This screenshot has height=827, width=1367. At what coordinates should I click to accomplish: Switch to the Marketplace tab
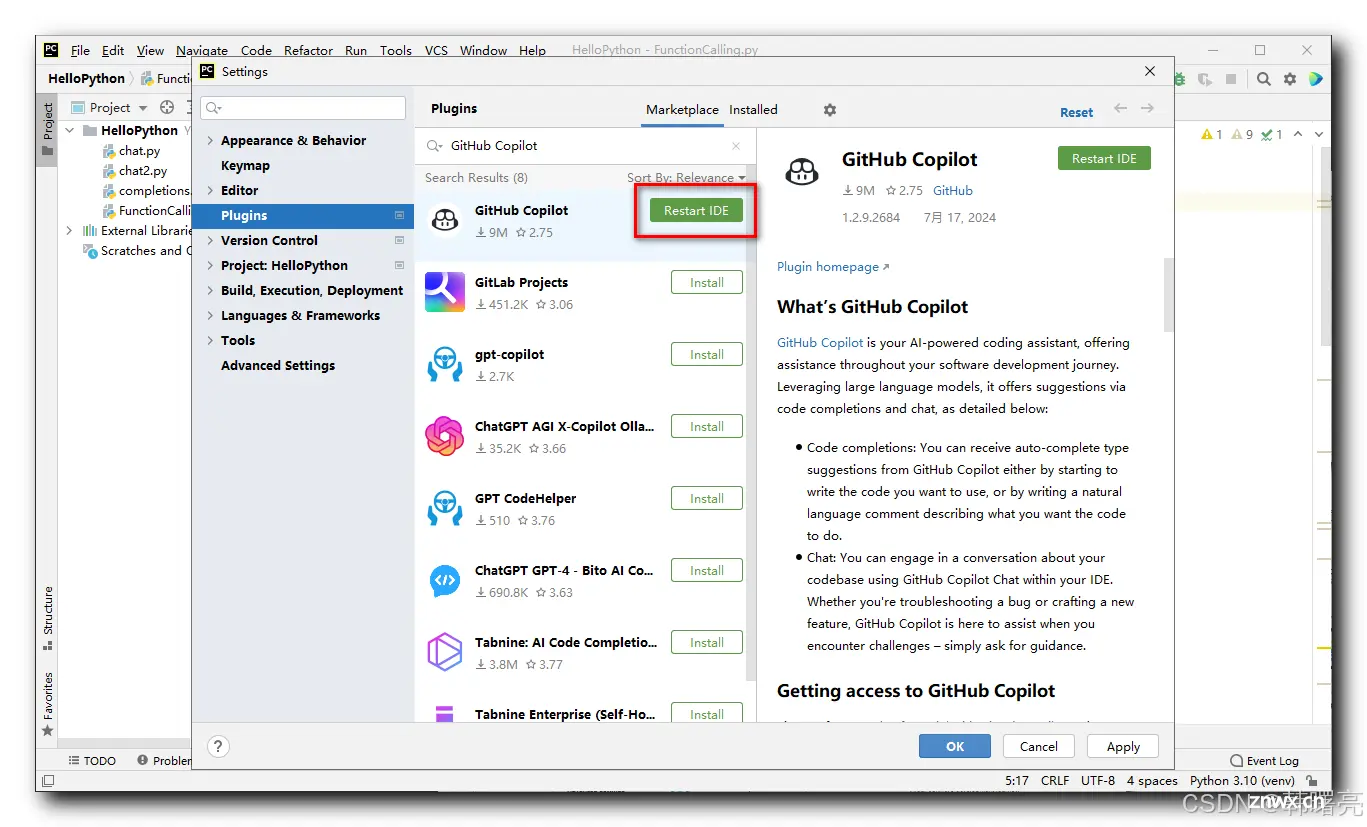[682, 110]
